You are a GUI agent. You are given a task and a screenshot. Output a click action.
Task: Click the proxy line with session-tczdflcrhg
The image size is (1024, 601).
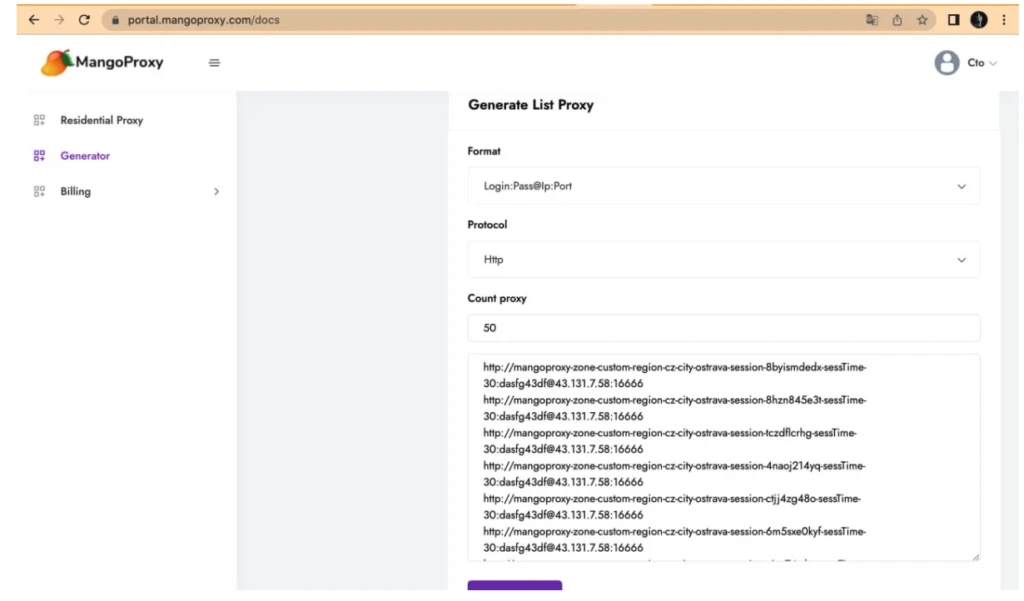[x=669, y=441]
